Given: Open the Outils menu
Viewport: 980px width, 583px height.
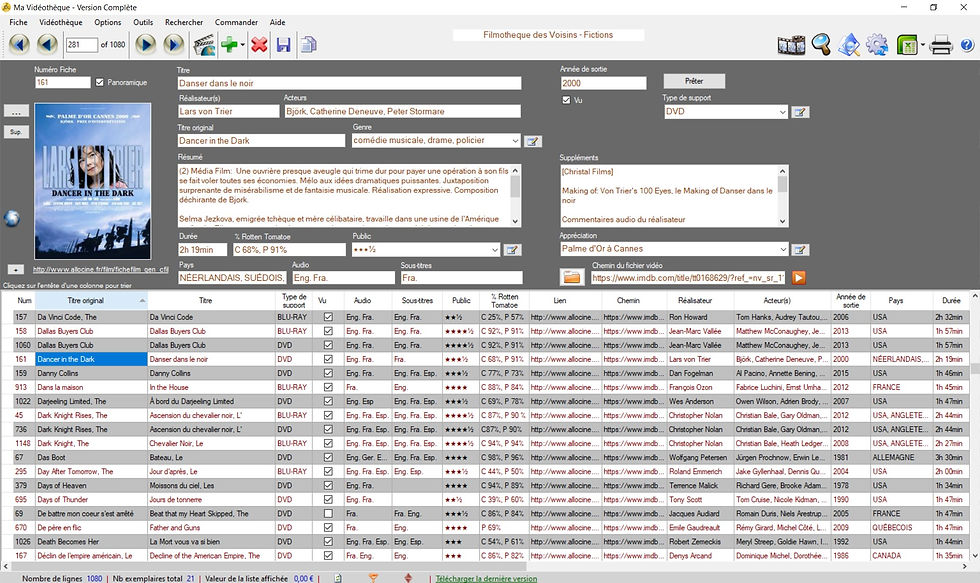Looking at the screenshot, I should click(x=143, y=22).
